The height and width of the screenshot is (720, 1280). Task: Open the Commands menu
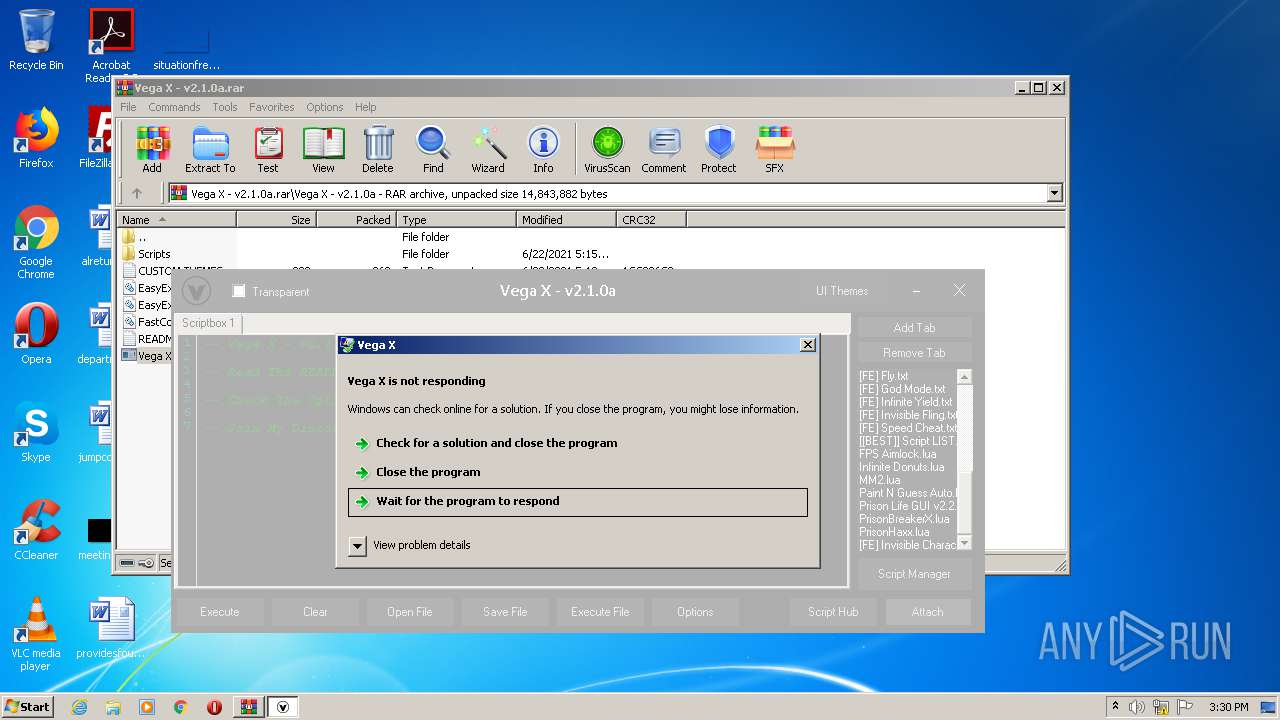tap(174, 107)
